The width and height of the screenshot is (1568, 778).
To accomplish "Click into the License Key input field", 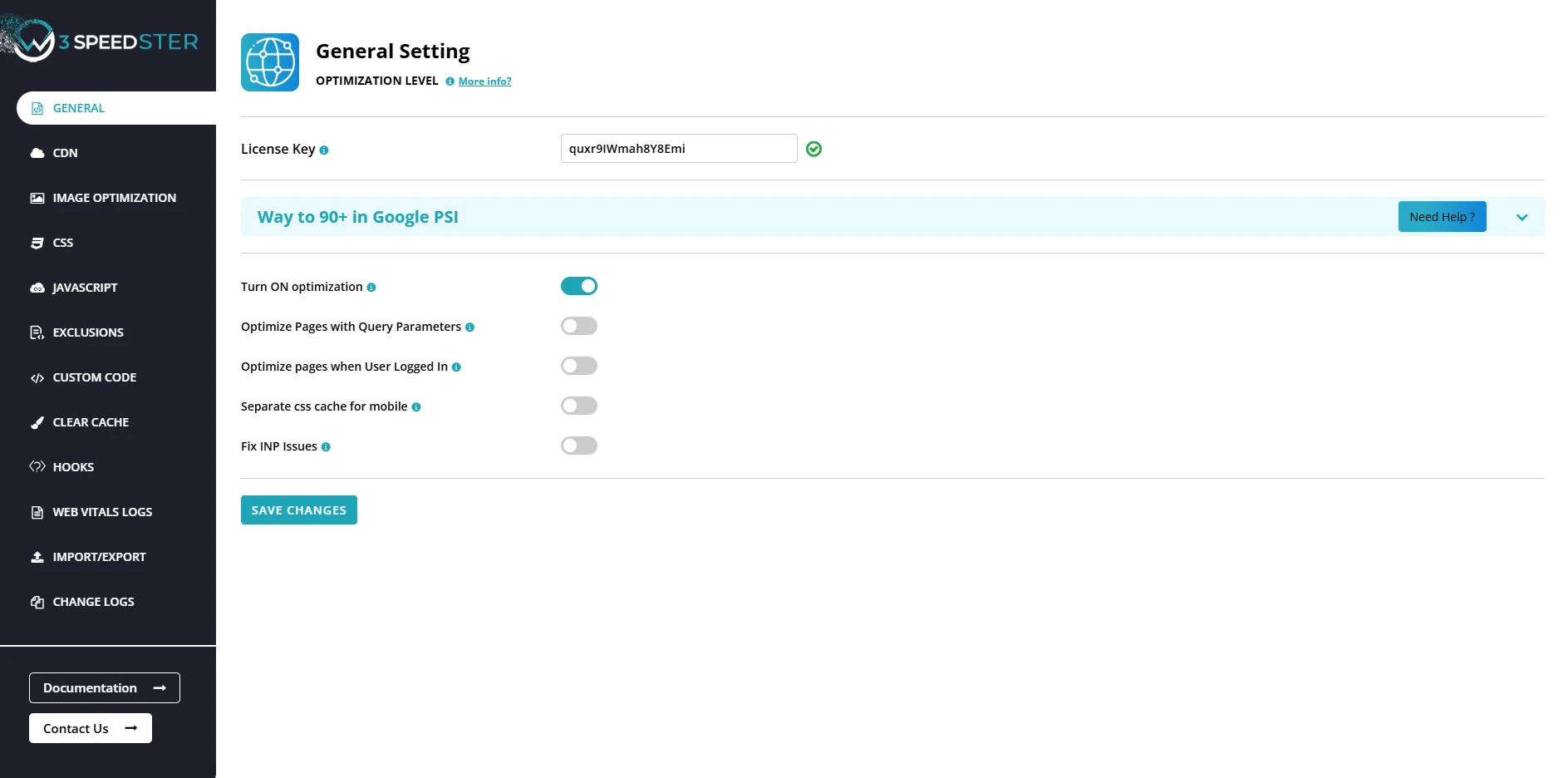I will (x=678, y=149).
